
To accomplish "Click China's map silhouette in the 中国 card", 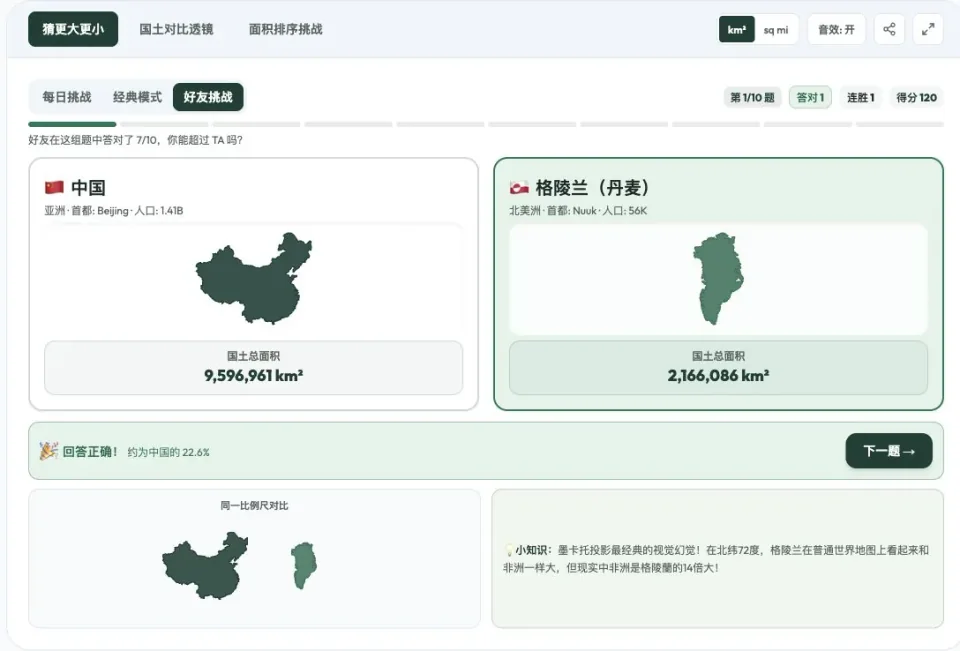I will pyautogui.click(x=253, y=278).
